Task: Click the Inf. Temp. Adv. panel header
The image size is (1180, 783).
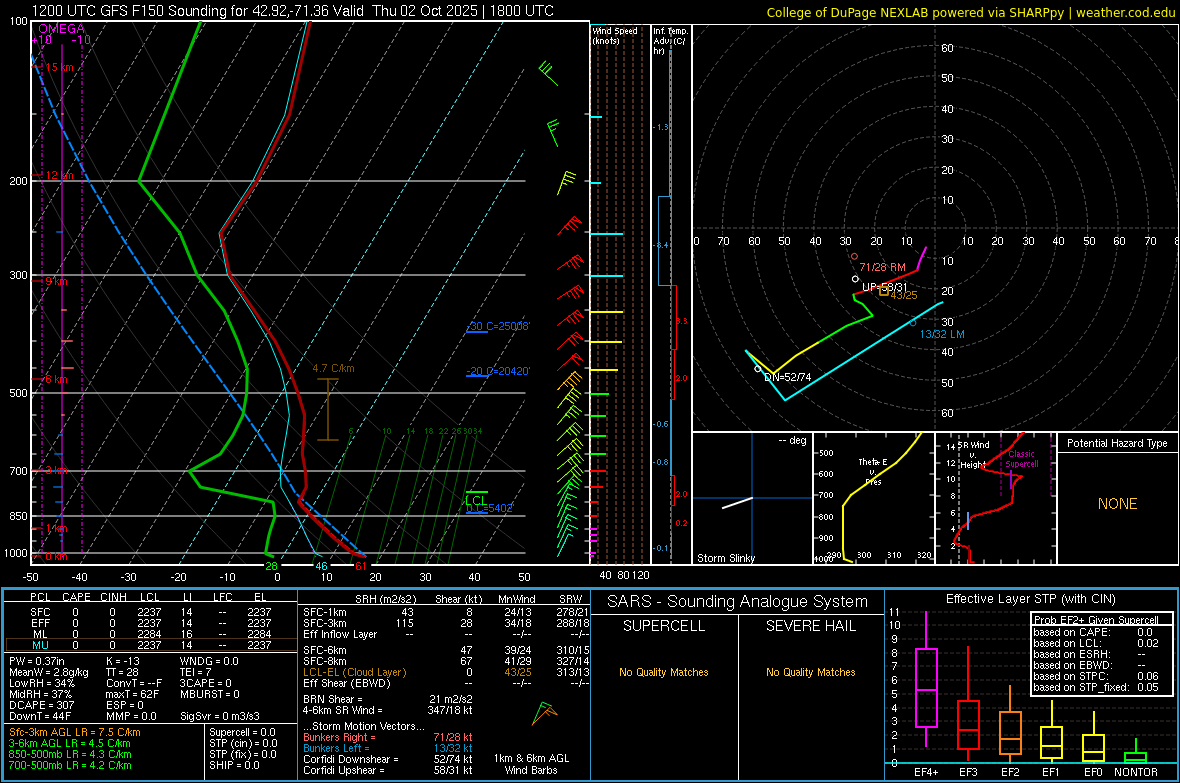Action: (x=670, y=41)
